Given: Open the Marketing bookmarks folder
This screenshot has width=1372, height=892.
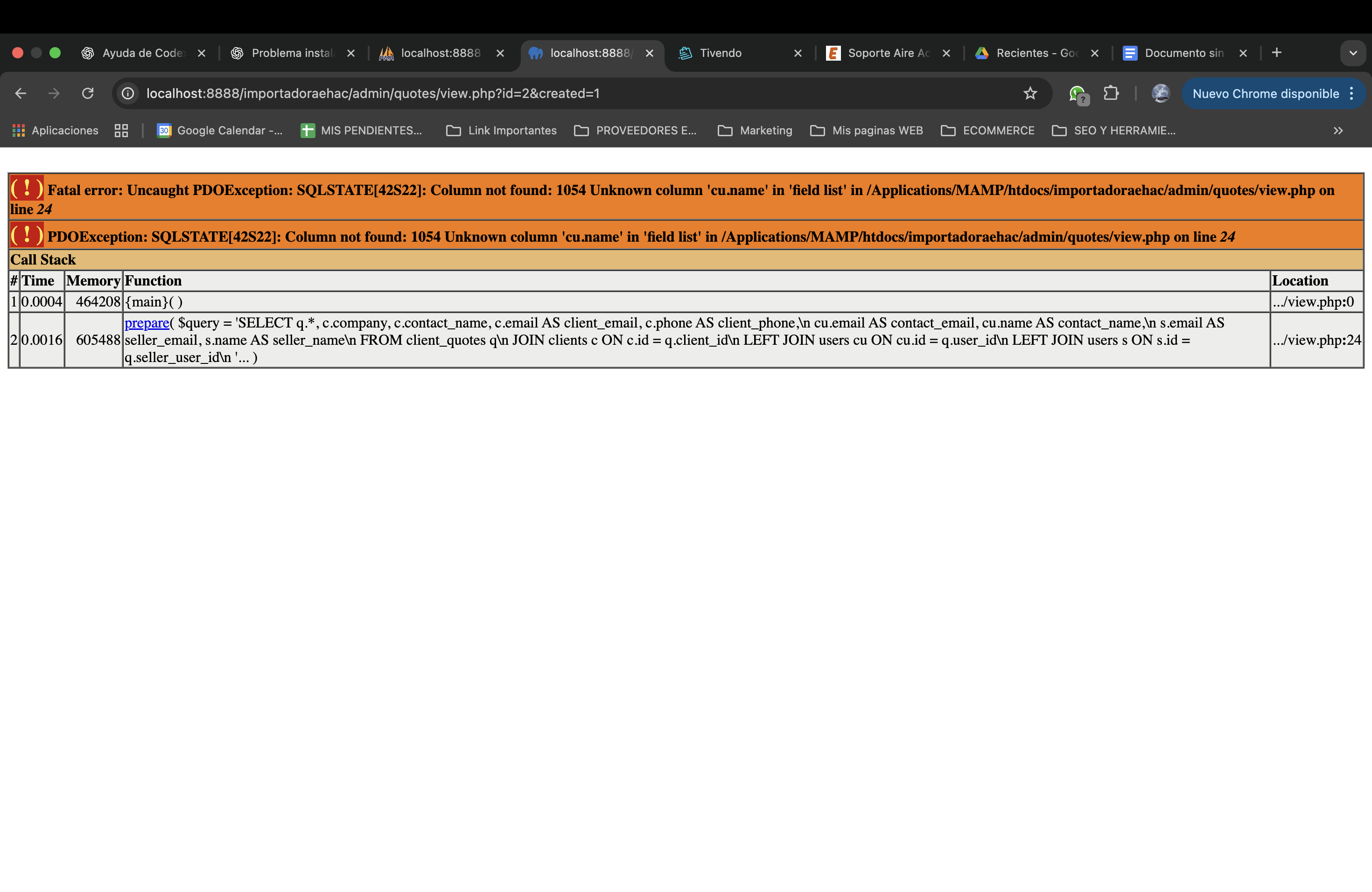Looking at the screenshot, I should [755, 131].
